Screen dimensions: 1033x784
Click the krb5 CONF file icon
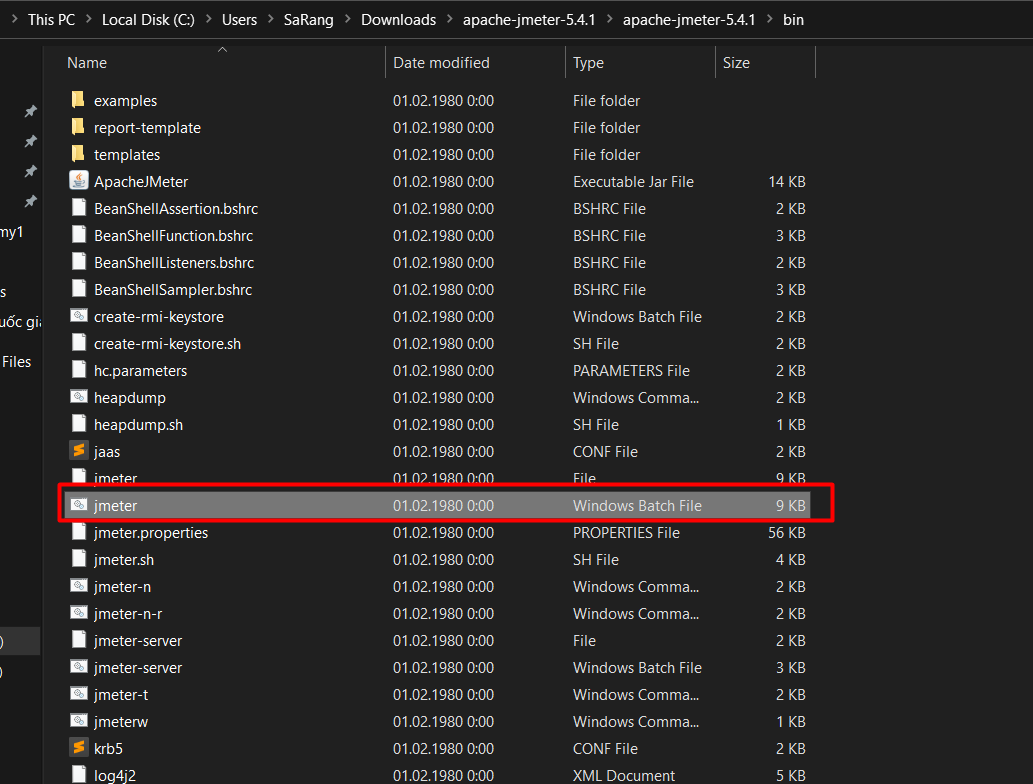point(78,748)
